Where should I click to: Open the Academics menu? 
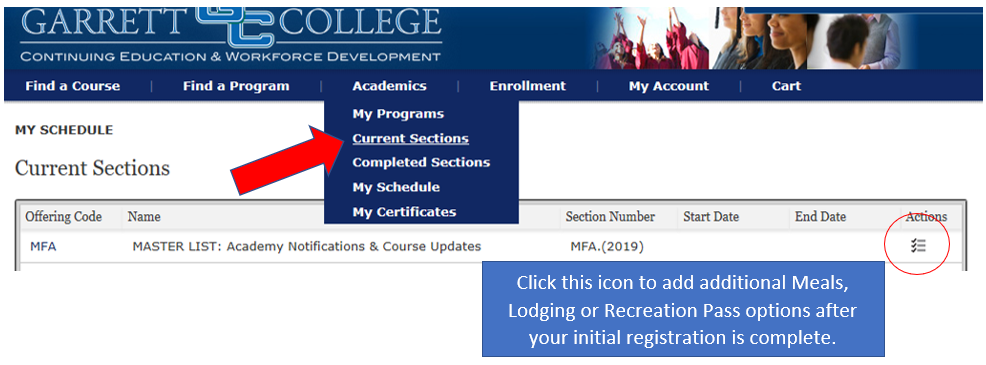tap(389, 86)
